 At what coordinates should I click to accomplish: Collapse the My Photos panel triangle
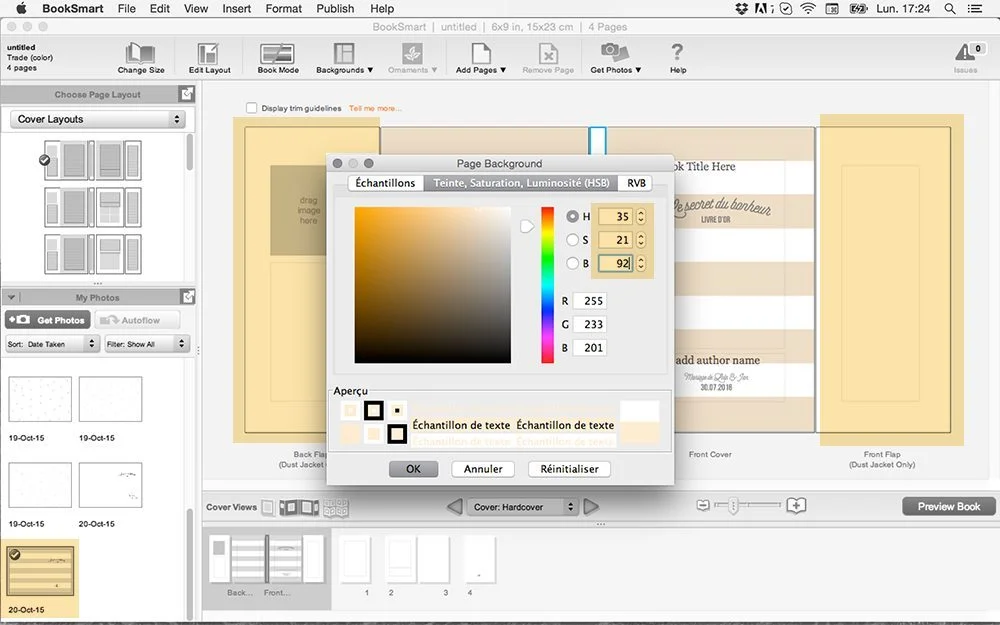11,297
